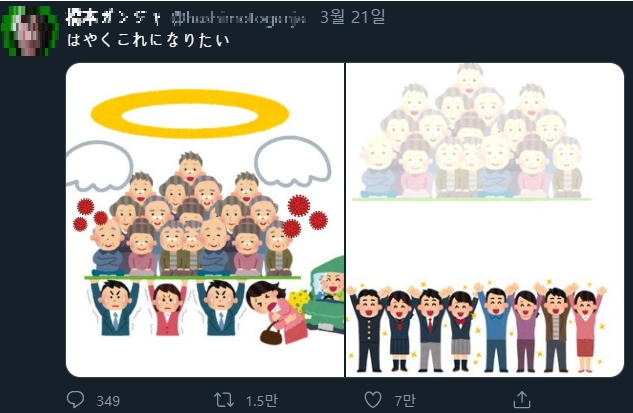Open the blurred @handle link
The image size is (633, 413).
[239, 19]
